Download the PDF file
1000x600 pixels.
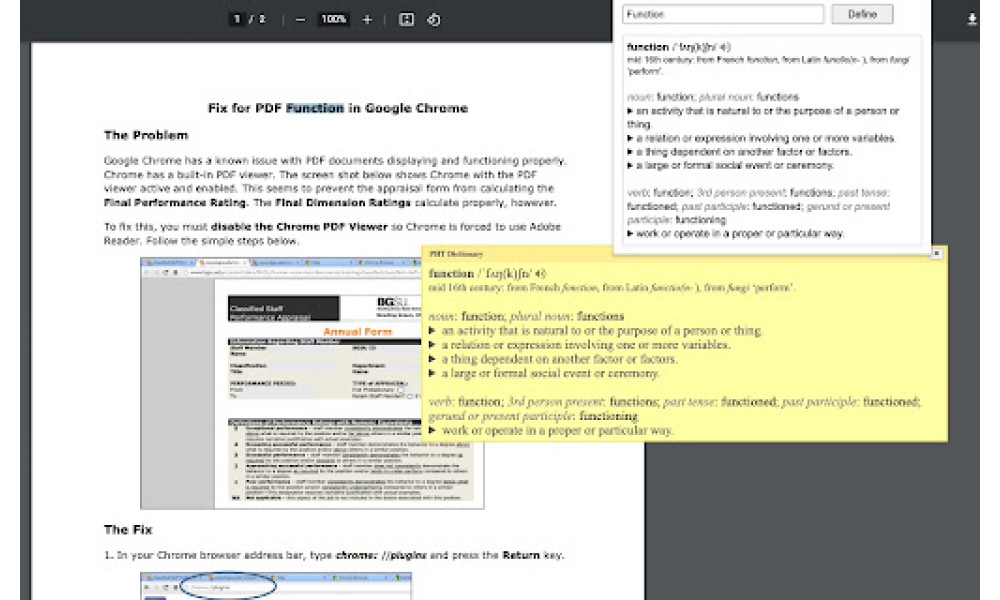pyautogui.click(x=971, y=20)
